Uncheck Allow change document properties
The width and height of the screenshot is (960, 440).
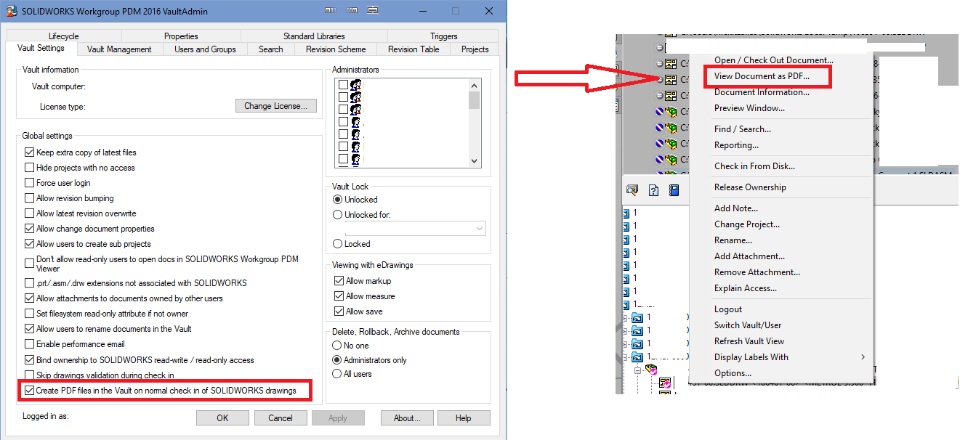pos(29,229)
